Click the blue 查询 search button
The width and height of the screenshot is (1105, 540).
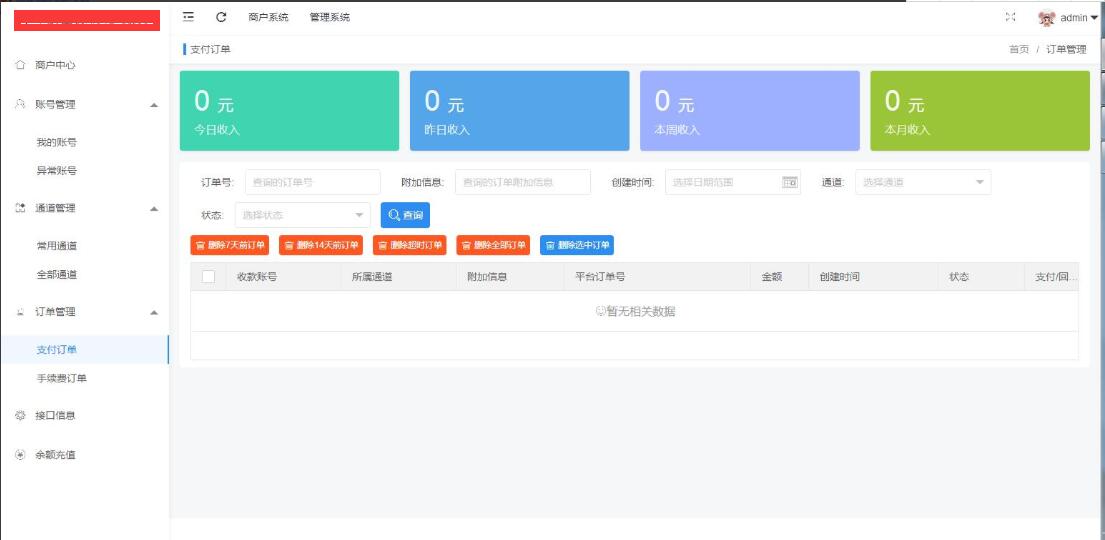tap(405, 215)
